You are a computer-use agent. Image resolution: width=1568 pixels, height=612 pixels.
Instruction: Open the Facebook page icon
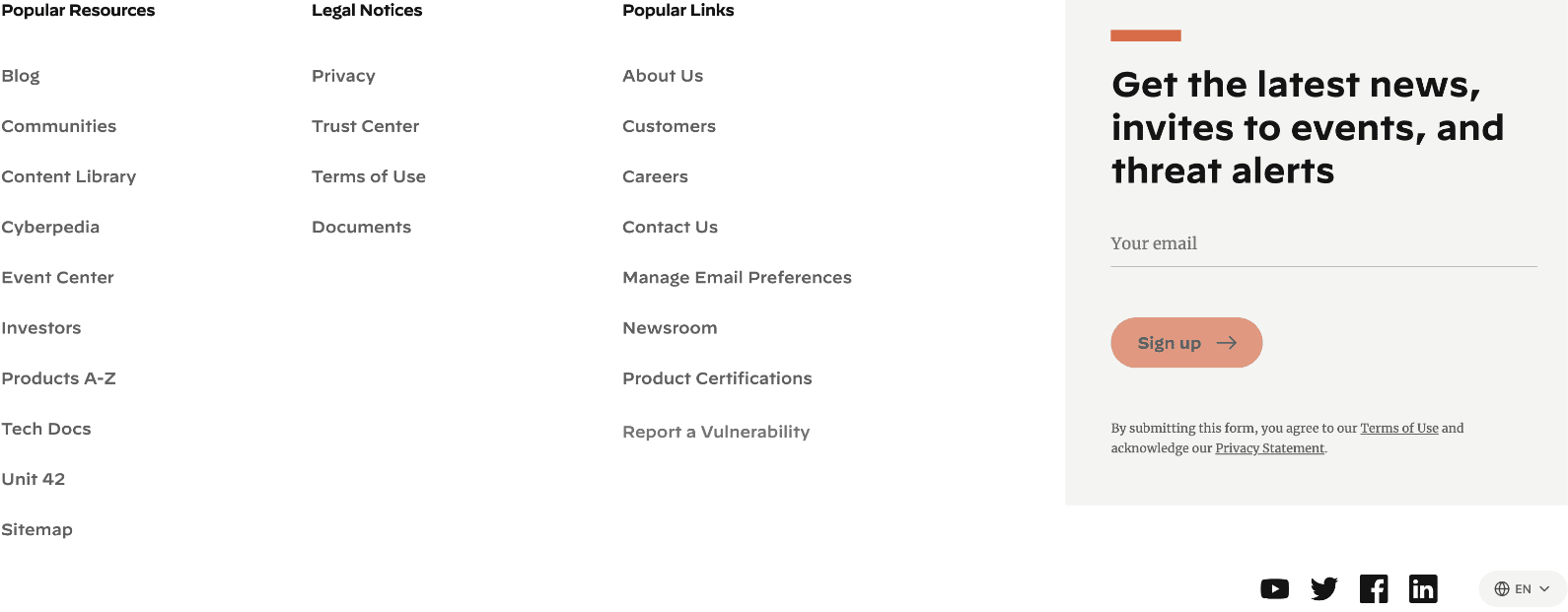(1374, 588)
